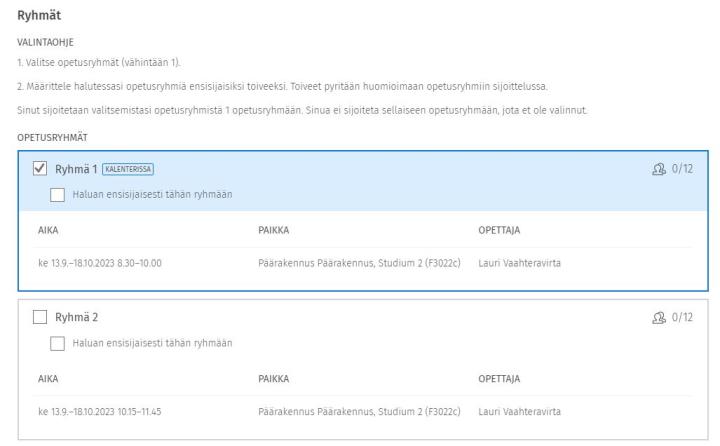The height and width of the screenshot is (446, 720).
Task: Check the Ryhmä 2 group checkbox
Action: pyautogui.click(x=40, y=317)
